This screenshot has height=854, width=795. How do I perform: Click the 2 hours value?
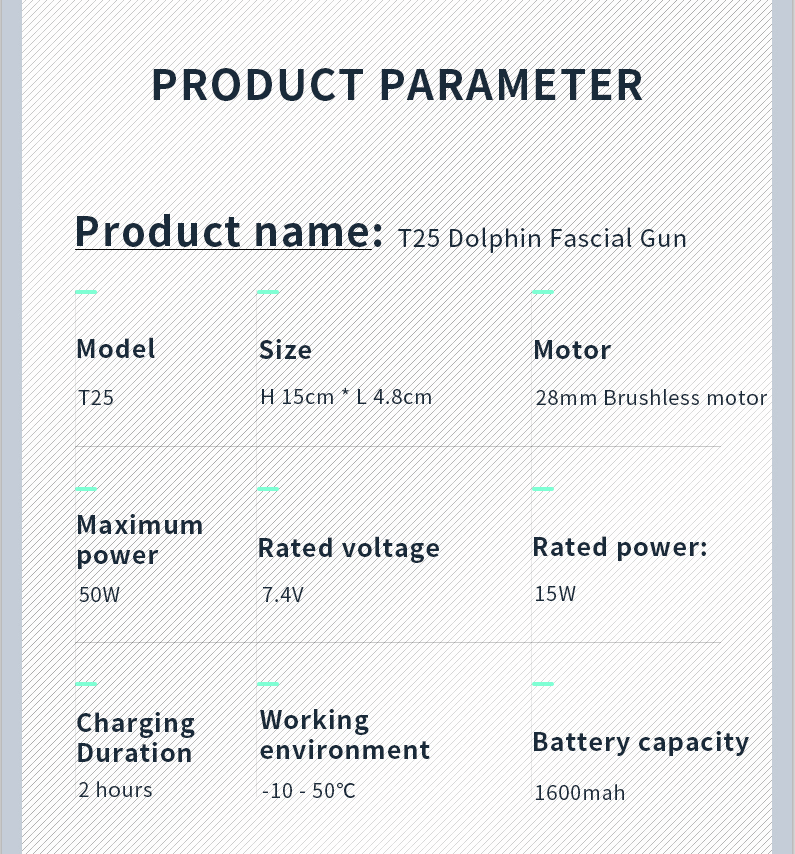[x=115, y=790]
